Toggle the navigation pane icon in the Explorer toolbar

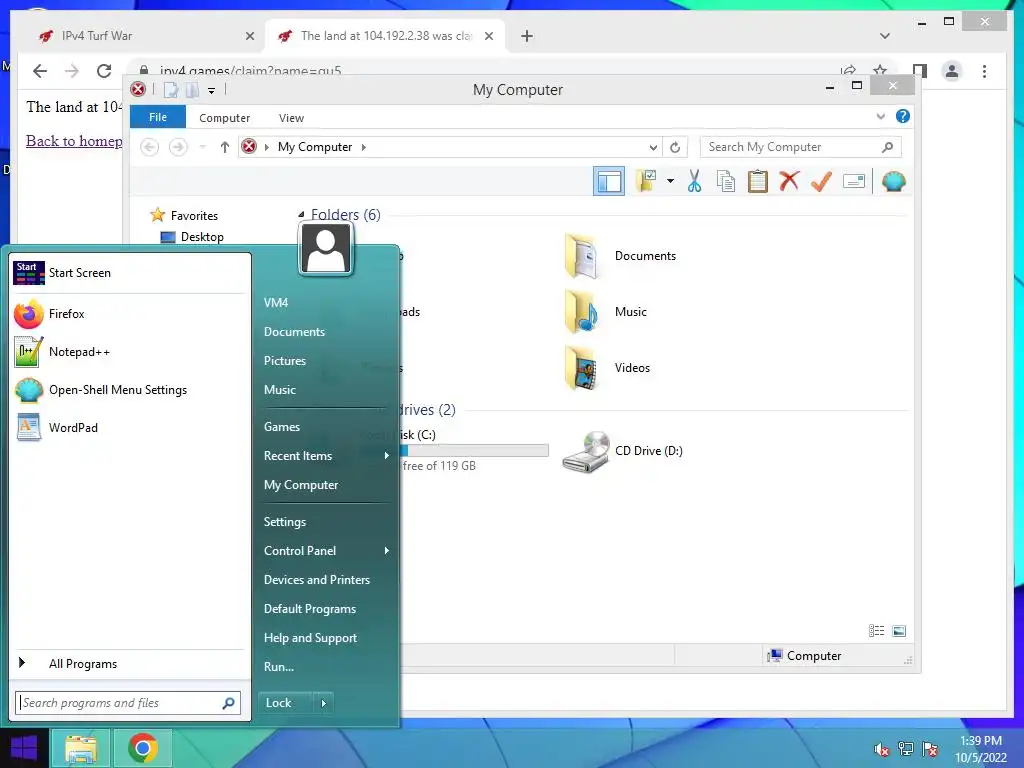point(609,181)
